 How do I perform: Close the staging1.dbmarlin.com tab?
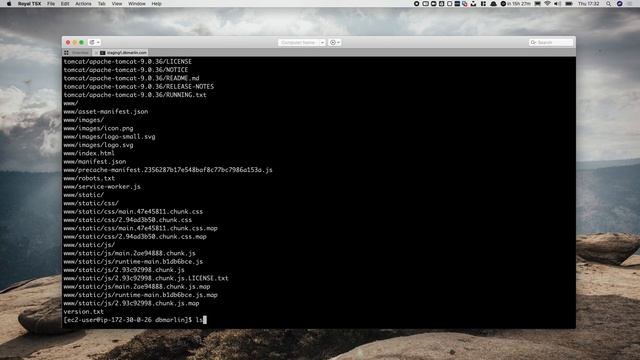pos(96,53)
